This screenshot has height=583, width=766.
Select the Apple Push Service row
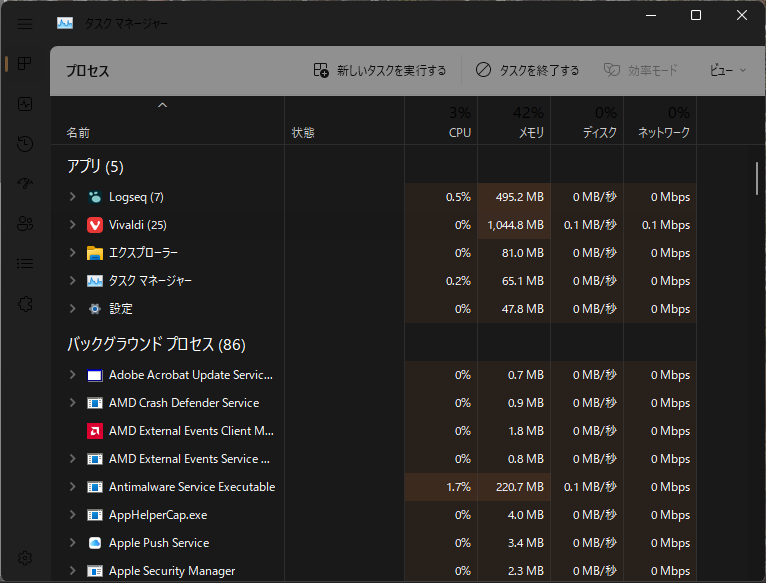374,542
